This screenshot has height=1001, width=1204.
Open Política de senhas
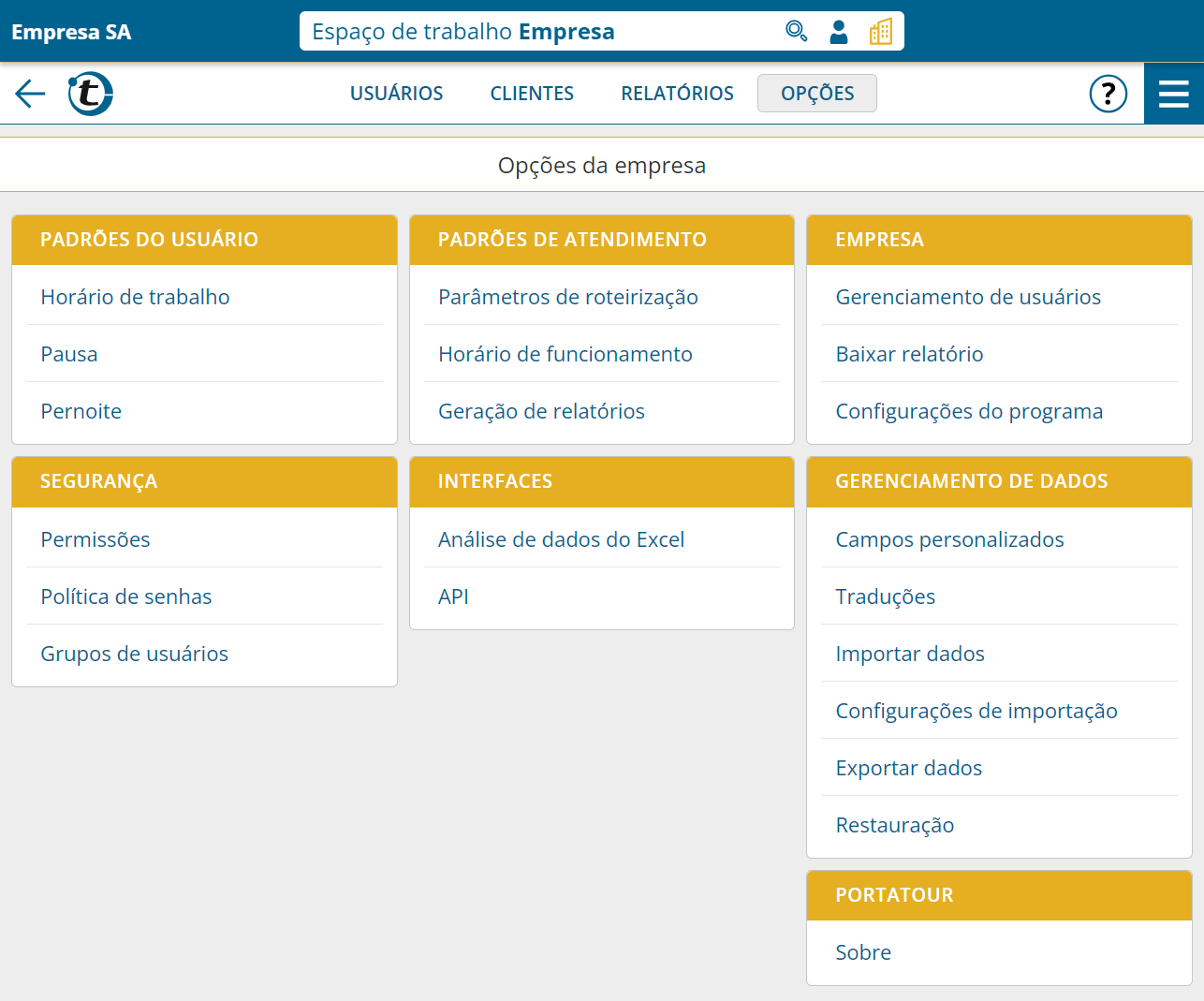coord(204,596)
